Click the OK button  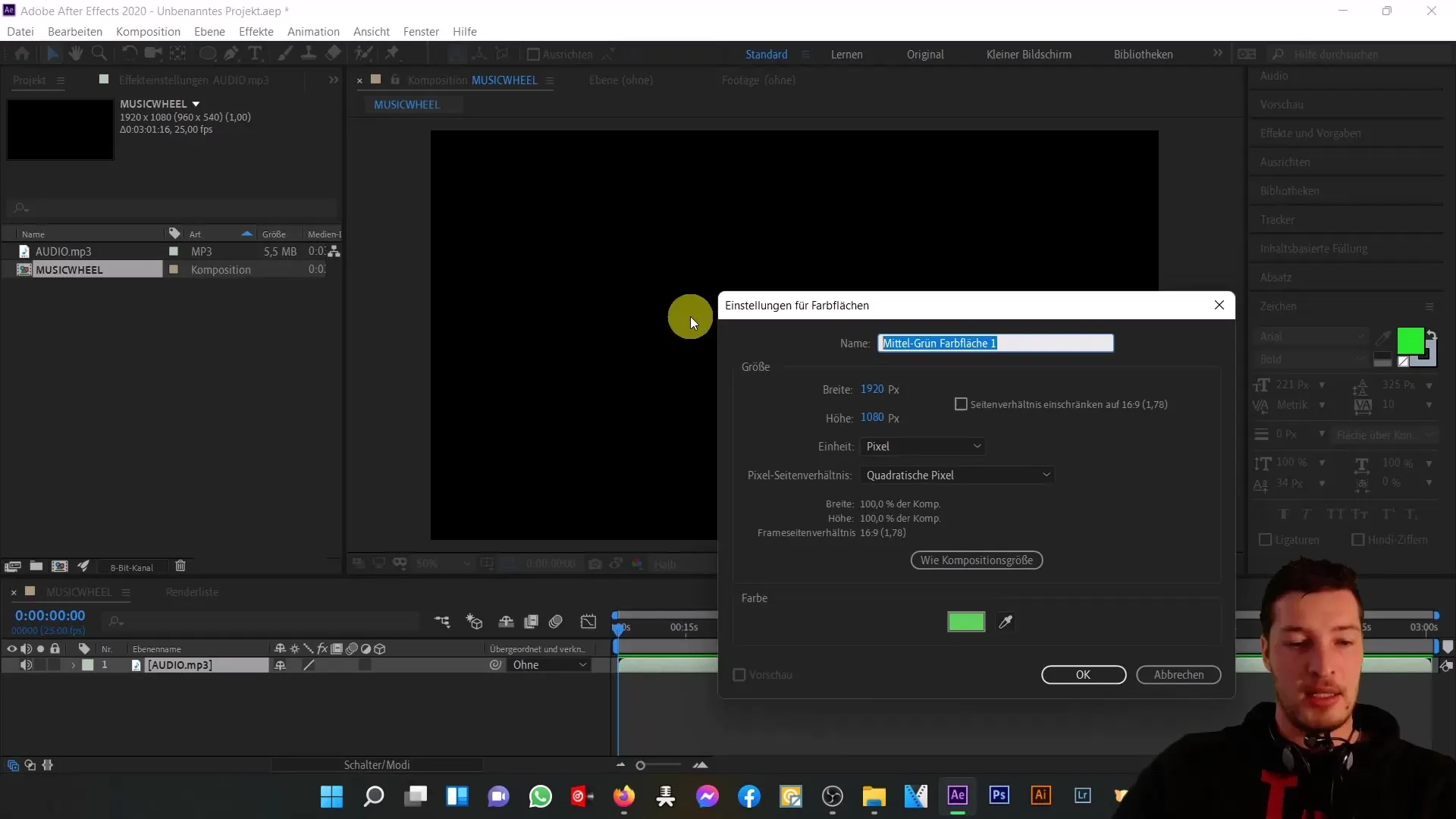[1083, 675]
